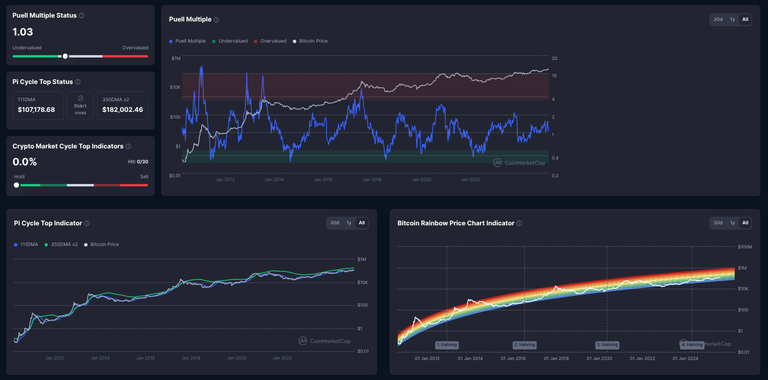
Task: Open info icon next to Puell Multiple Status
Action: point(82,16)
